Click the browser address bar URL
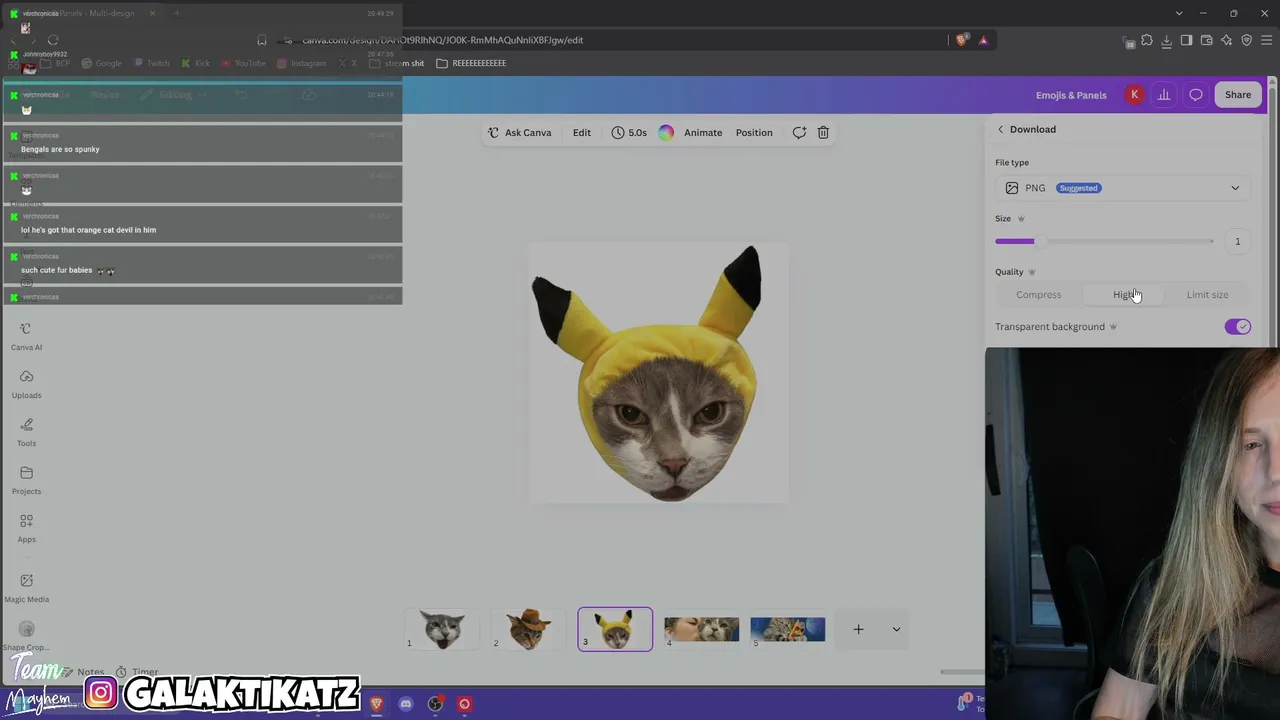 coord(443,40)
